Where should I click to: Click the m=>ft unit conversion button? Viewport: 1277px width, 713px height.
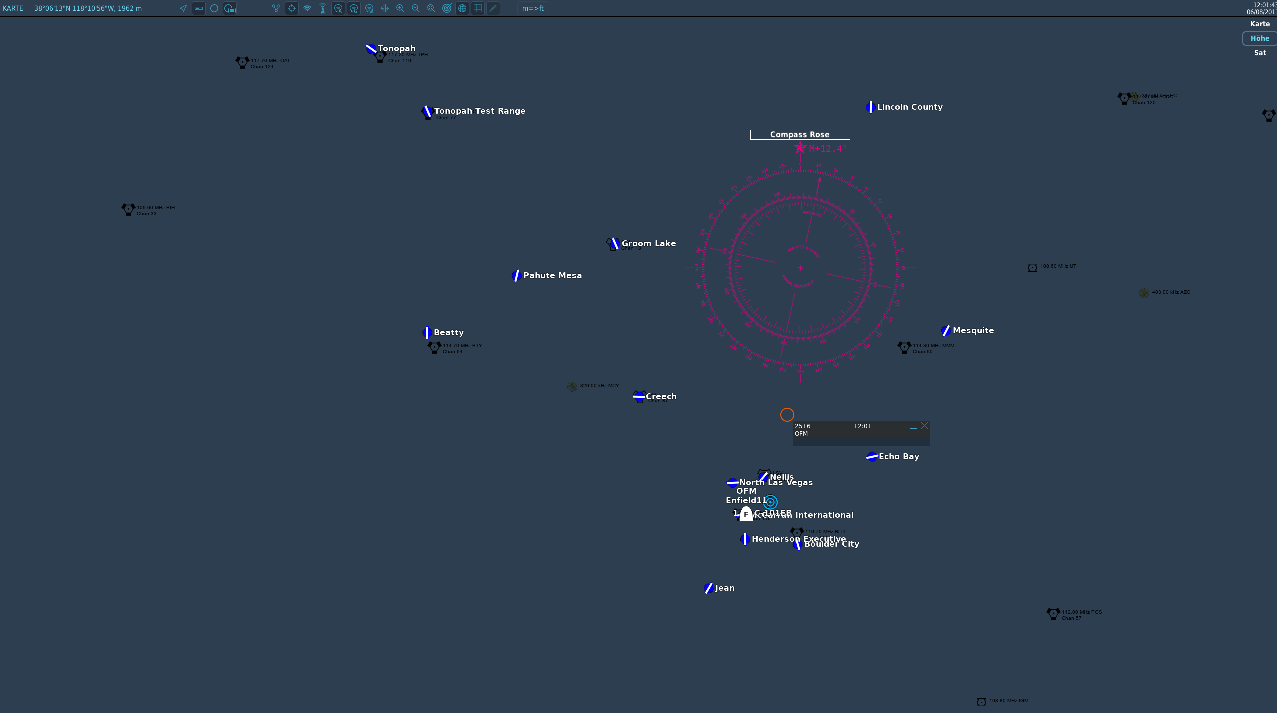coord(533,8)
